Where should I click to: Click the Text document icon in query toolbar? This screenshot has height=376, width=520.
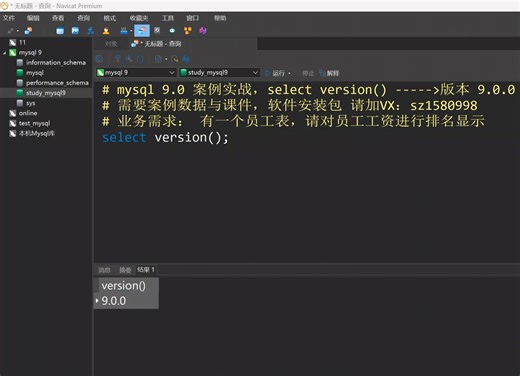[x=158, y=59]
